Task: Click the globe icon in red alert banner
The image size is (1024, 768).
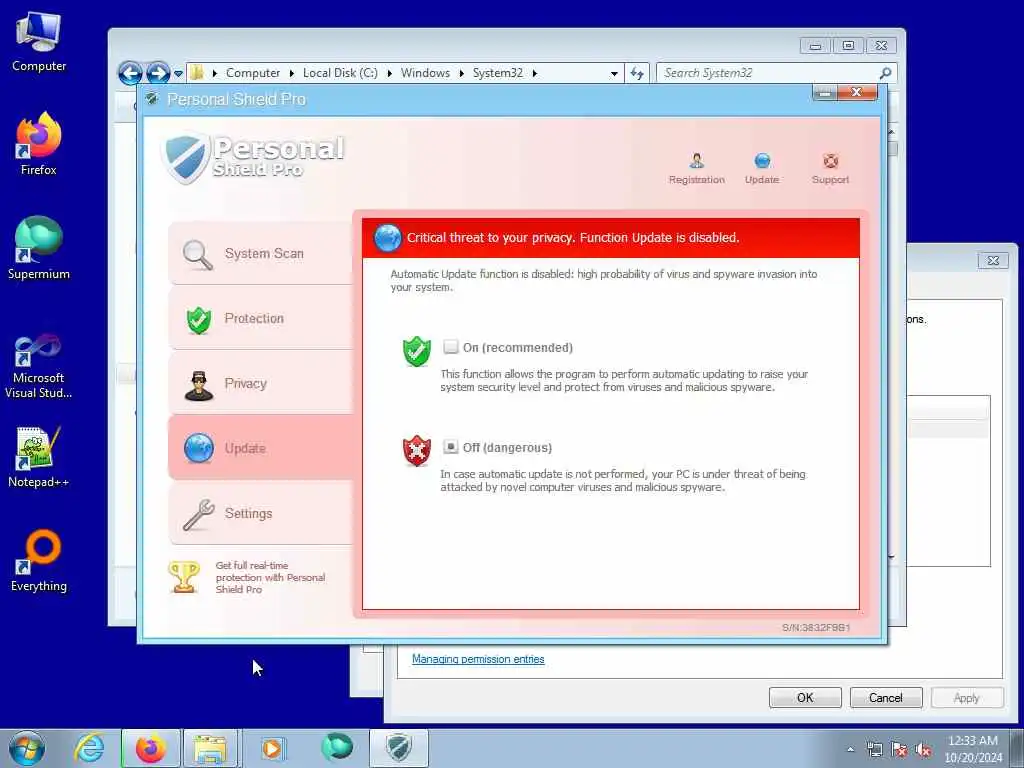Action: tap(387, 238)
